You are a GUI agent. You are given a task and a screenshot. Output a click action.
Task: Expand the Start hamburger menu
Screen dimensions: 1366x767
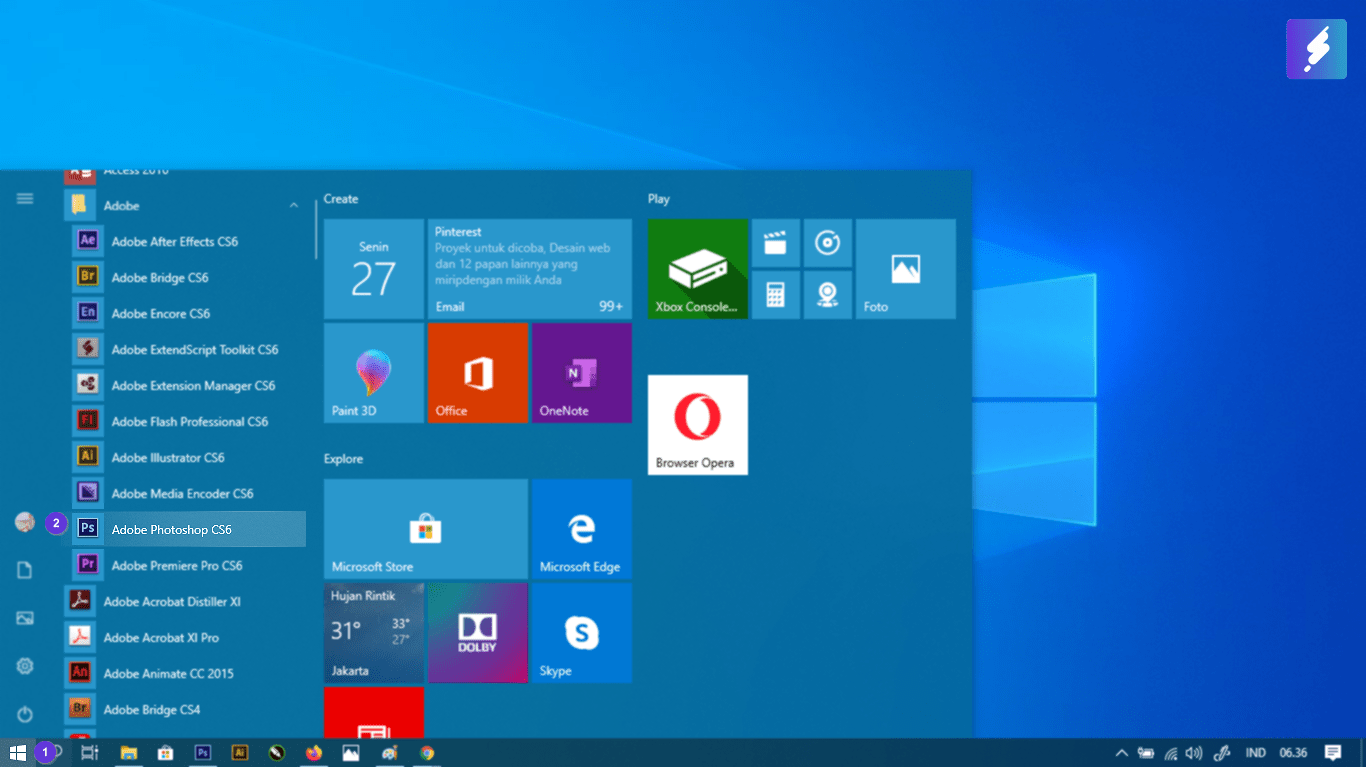point(25,199)
